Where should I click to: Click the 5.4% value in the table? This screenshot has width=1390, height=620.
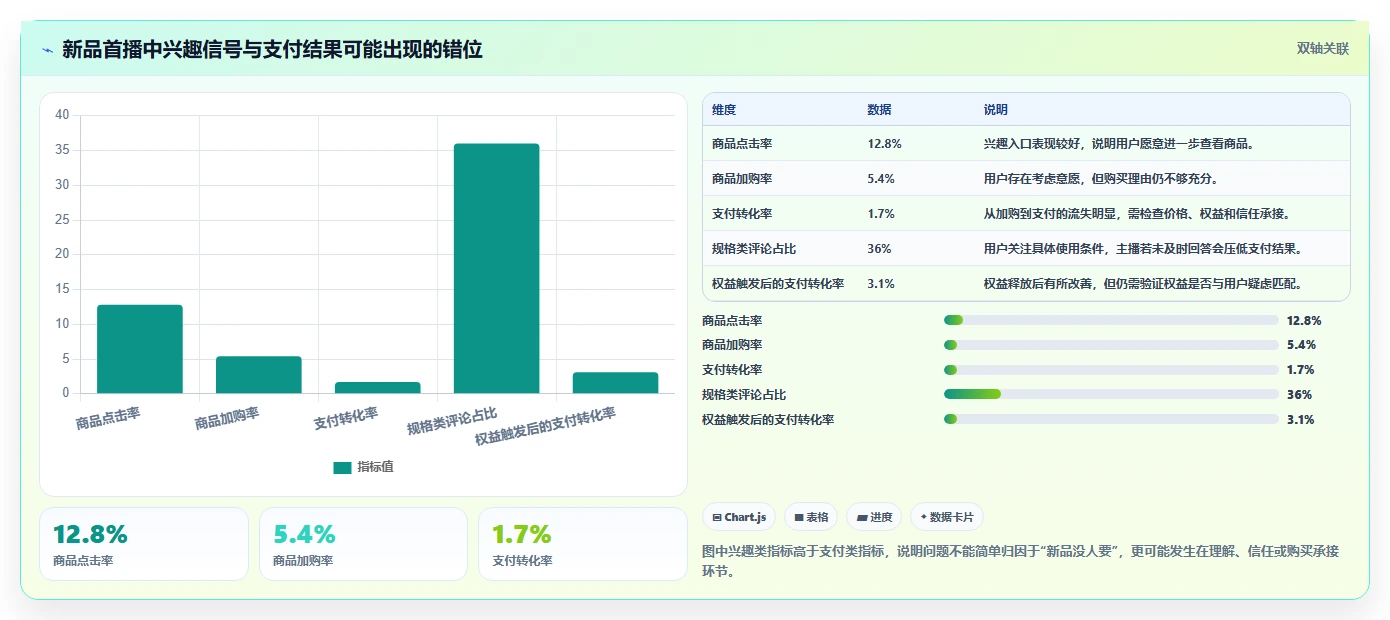tap(881, 179)
